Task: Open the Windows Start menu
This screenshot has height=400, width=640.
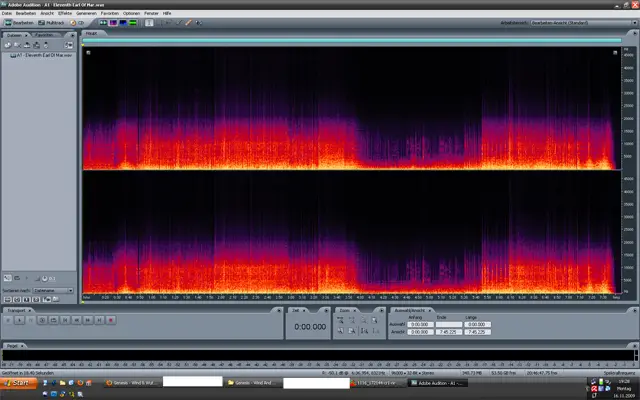Action: pyautogui.click(x=19, y=383)
